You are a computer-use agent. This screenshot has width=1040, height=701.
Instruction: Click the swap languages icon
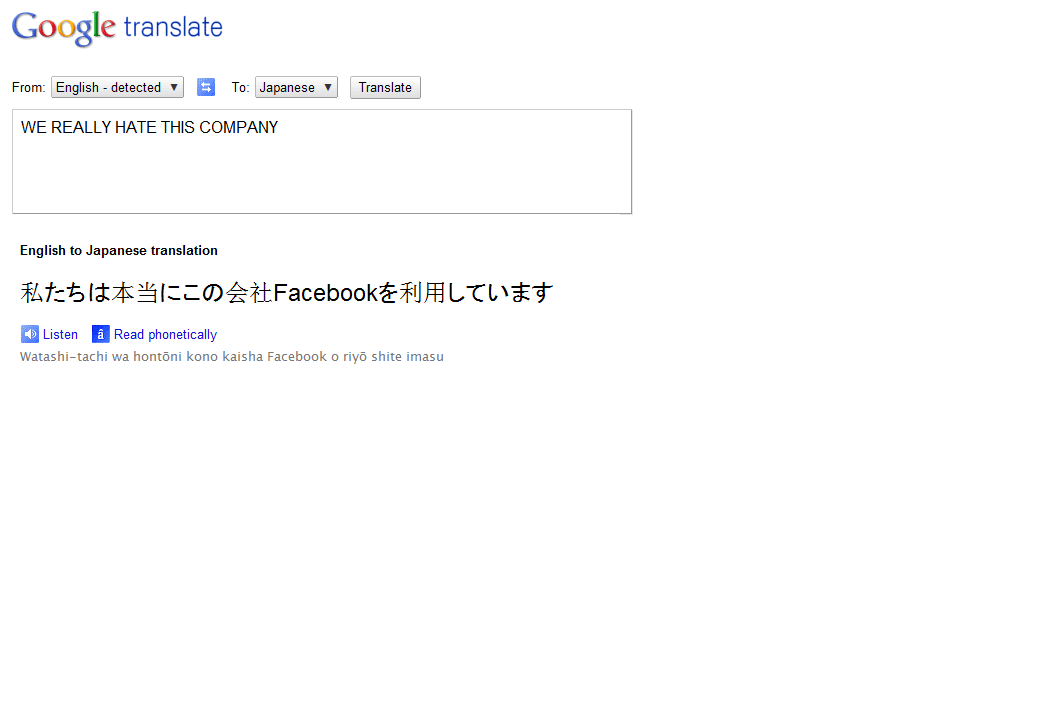coord(206,87)
